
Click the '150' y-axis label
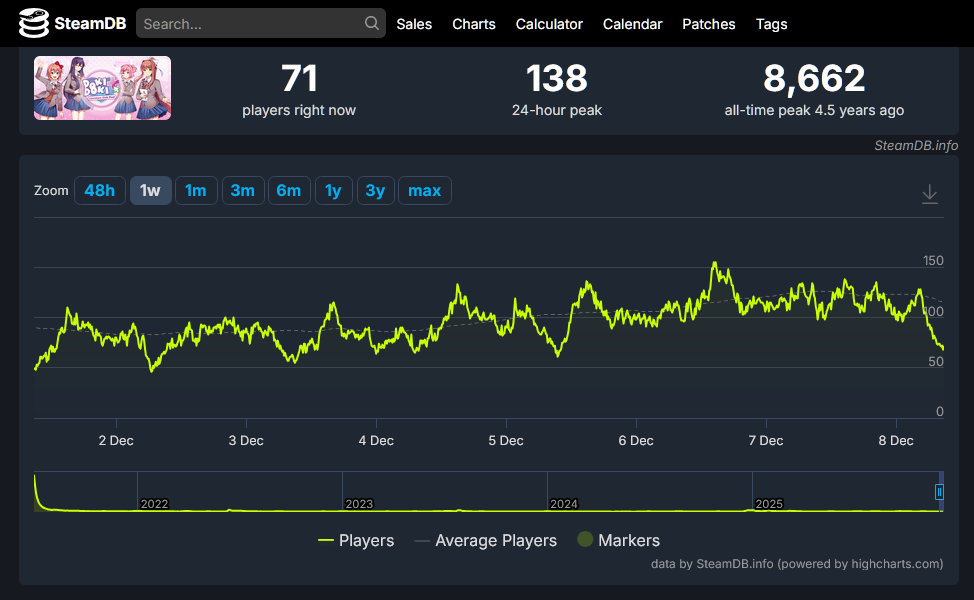pyautogui.click(x=933, y=261)
